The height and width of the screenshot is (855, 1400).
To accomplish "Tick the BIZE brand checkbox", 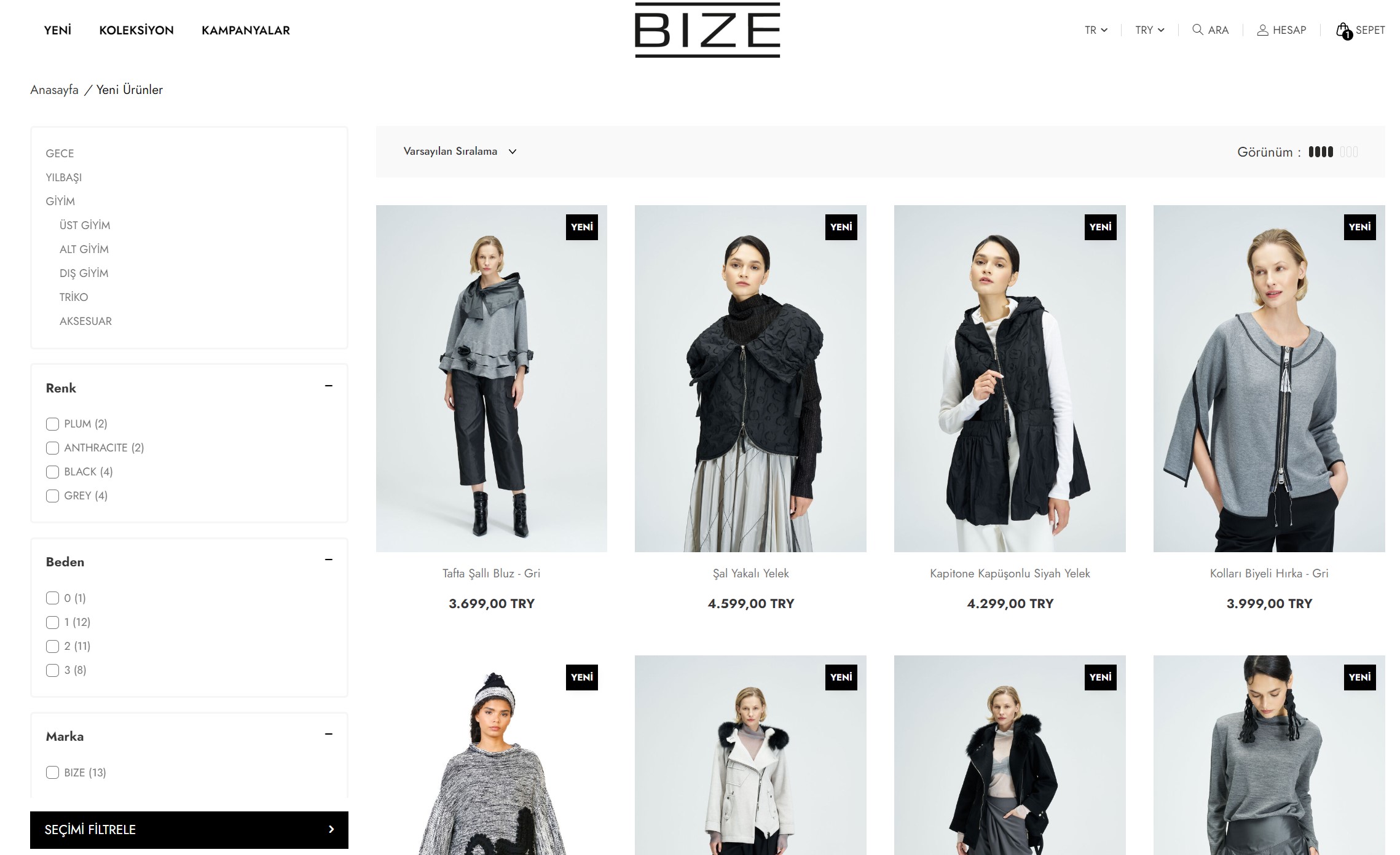I will coord(52,773).
